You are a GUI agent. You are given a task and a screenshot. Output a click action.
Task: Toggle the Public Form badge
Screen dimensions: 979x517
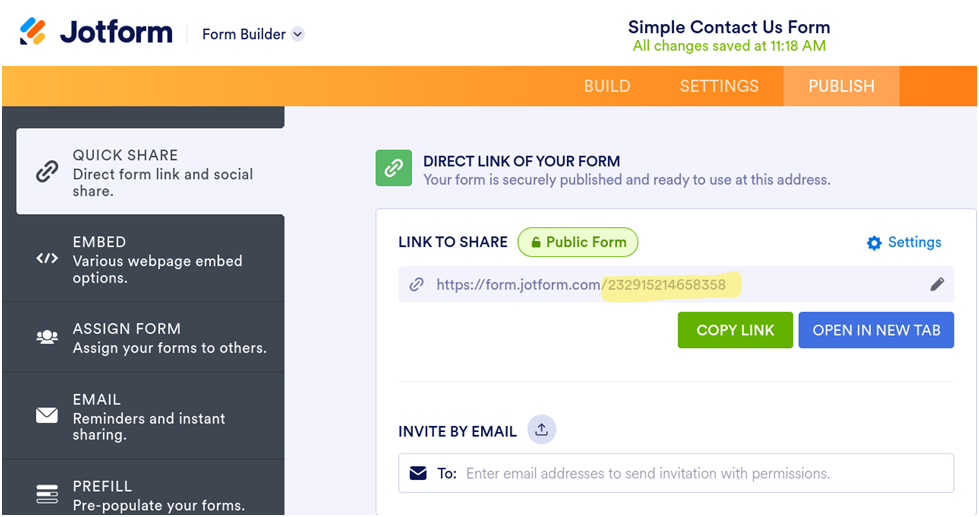click(577, 242)
